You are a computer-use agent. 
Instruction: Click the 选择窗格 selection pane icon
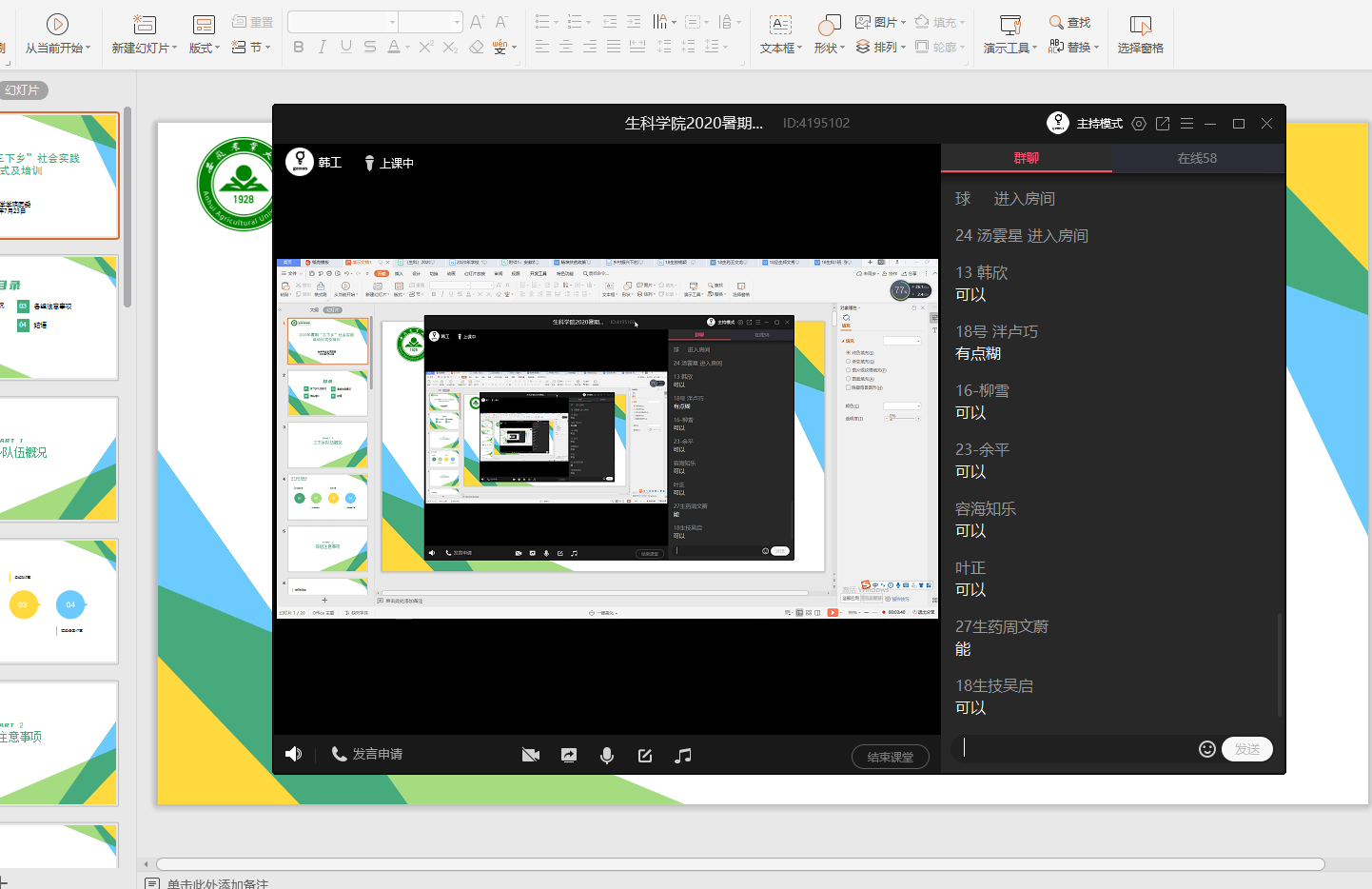click(1140, 26)
